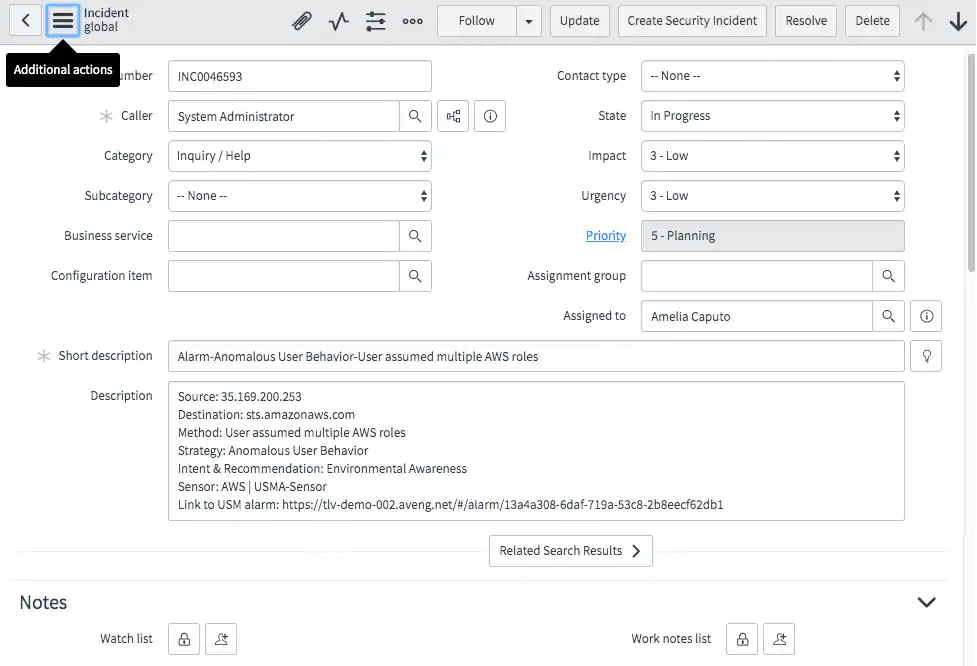The image size is (977, 666).
Task: Add me to Watch list icon
Action: tap(221, 639)
